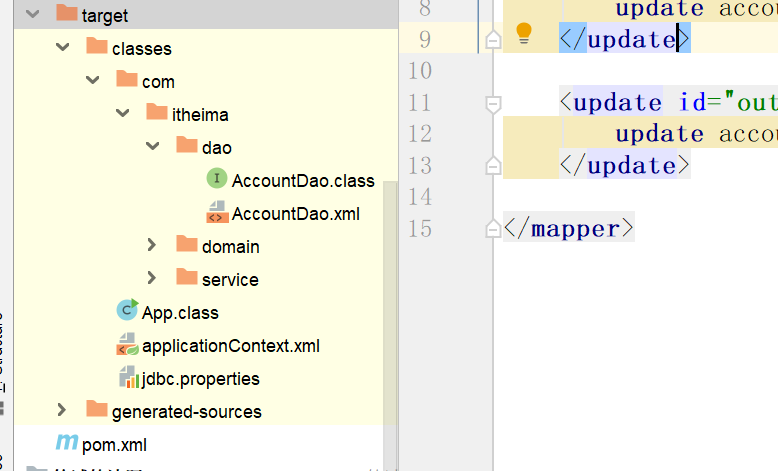Screen dimensions: 778x471
Task: Click the target folder icon
Action: pos(67,15)
